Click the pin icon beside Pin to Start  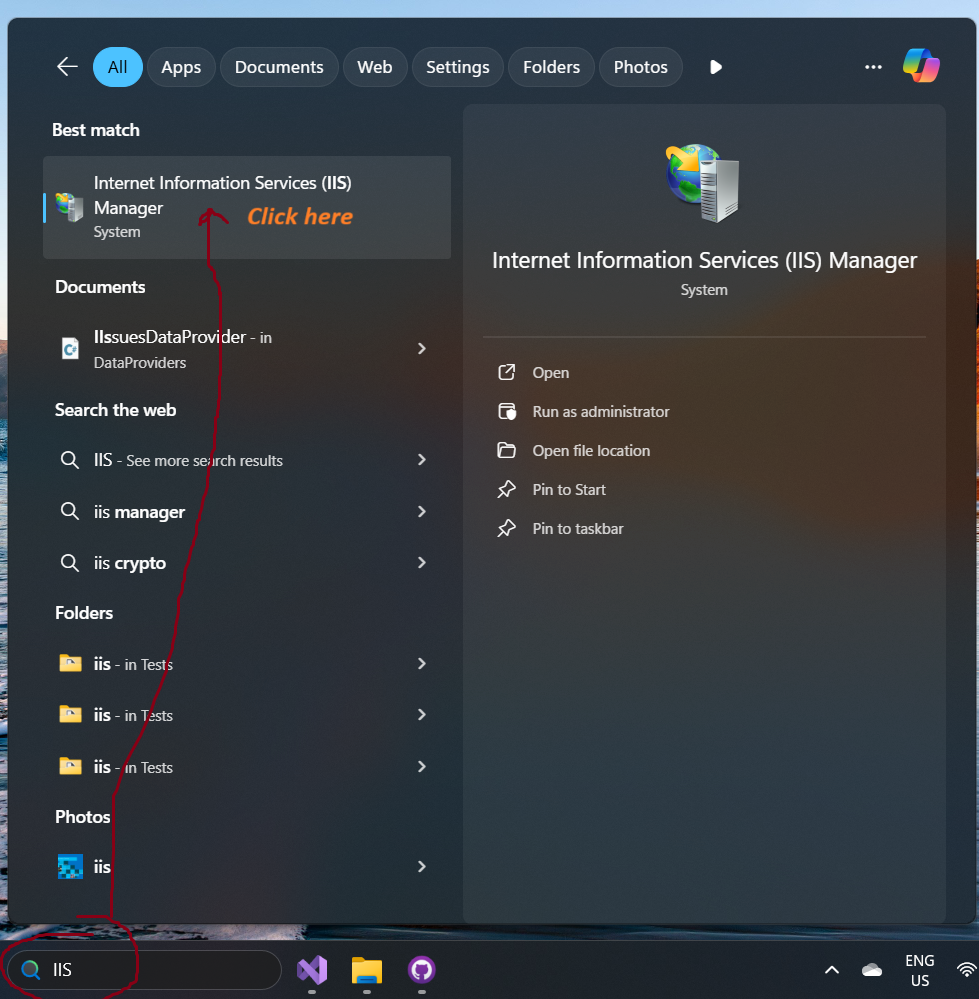pyautogui.click(x=506, y=489)
